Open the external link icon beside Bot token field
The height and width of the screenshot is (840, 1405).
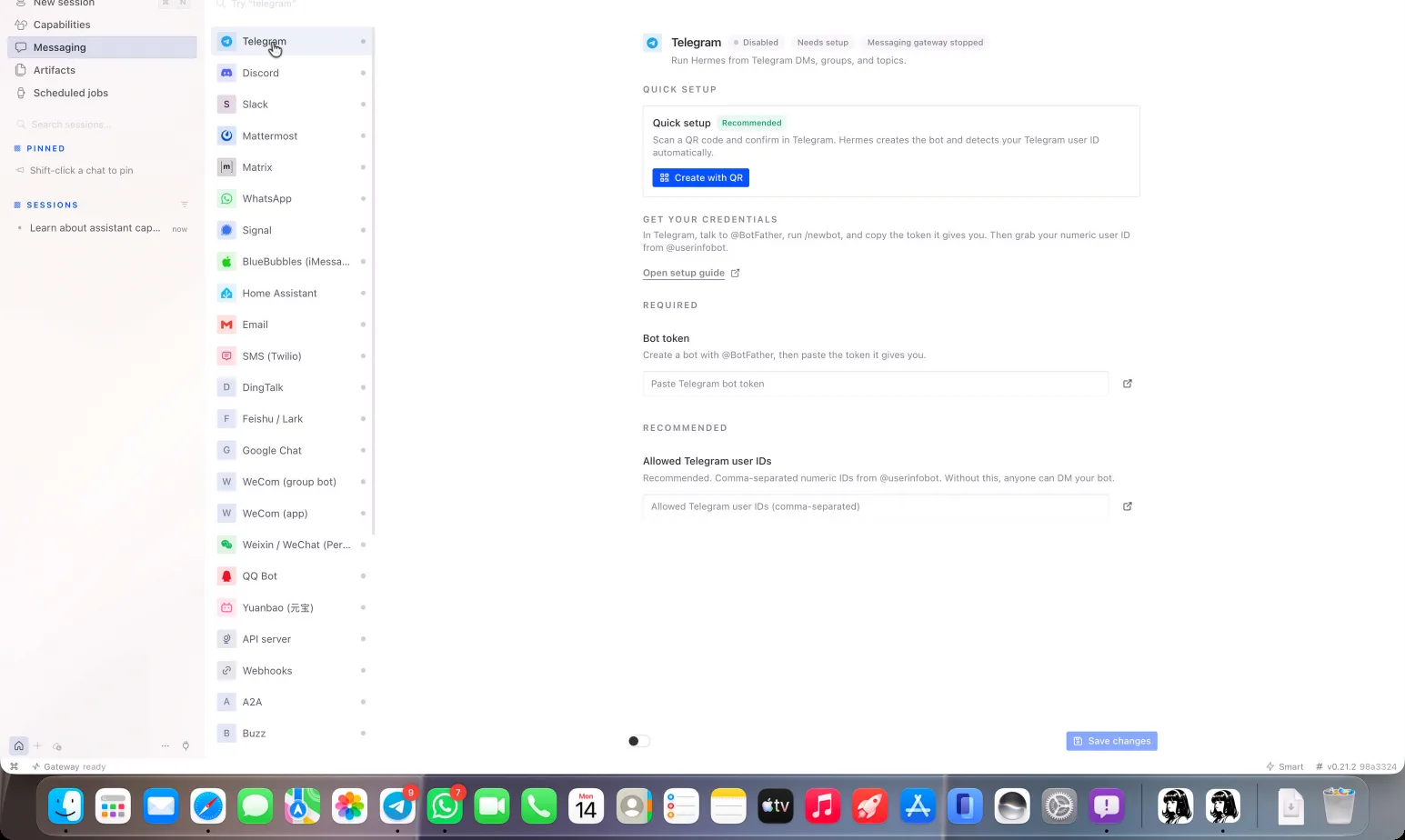1128,384
